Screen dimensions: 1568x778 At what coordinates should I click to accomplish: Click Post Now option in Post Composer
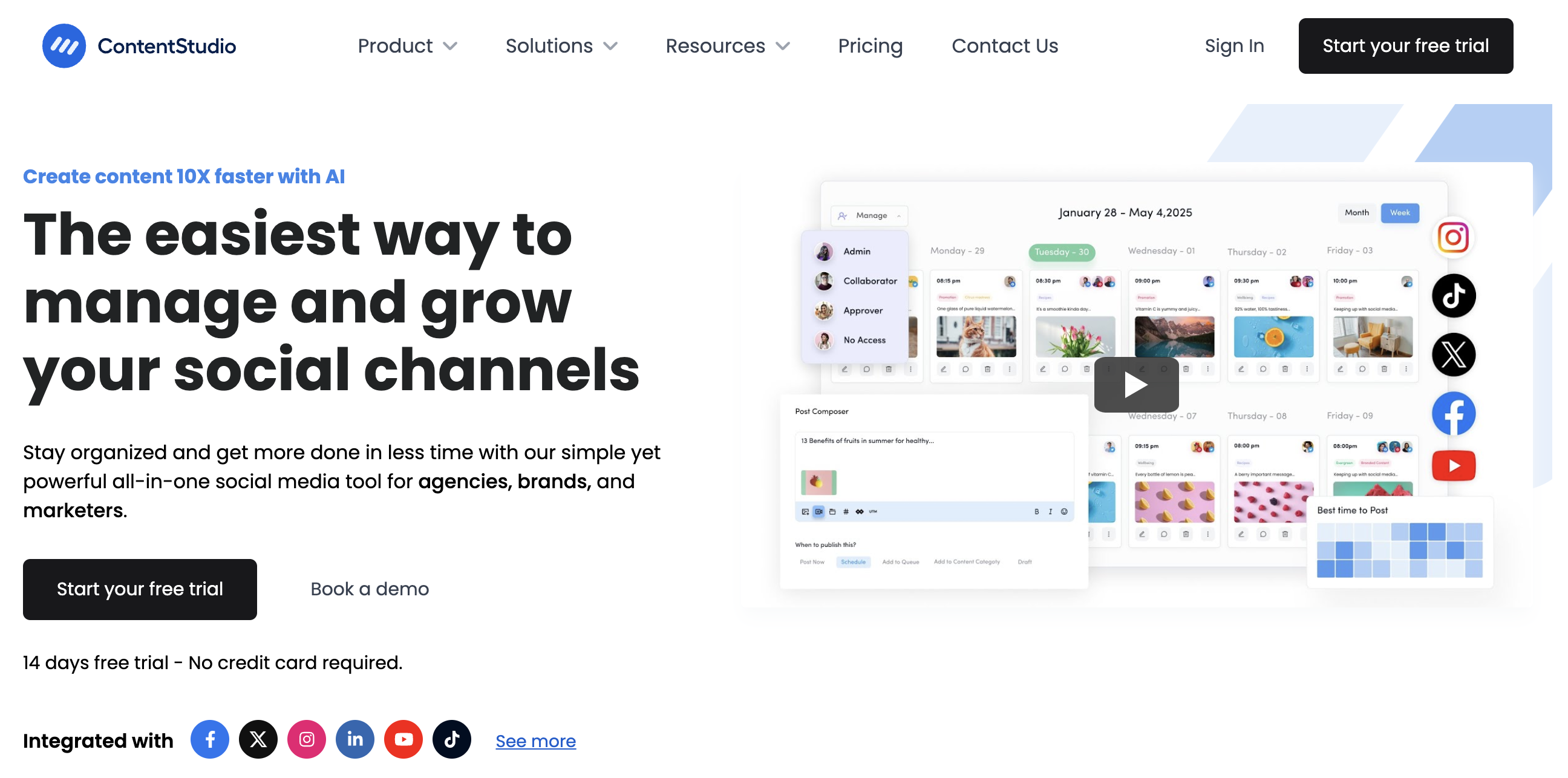coord(811,562)
